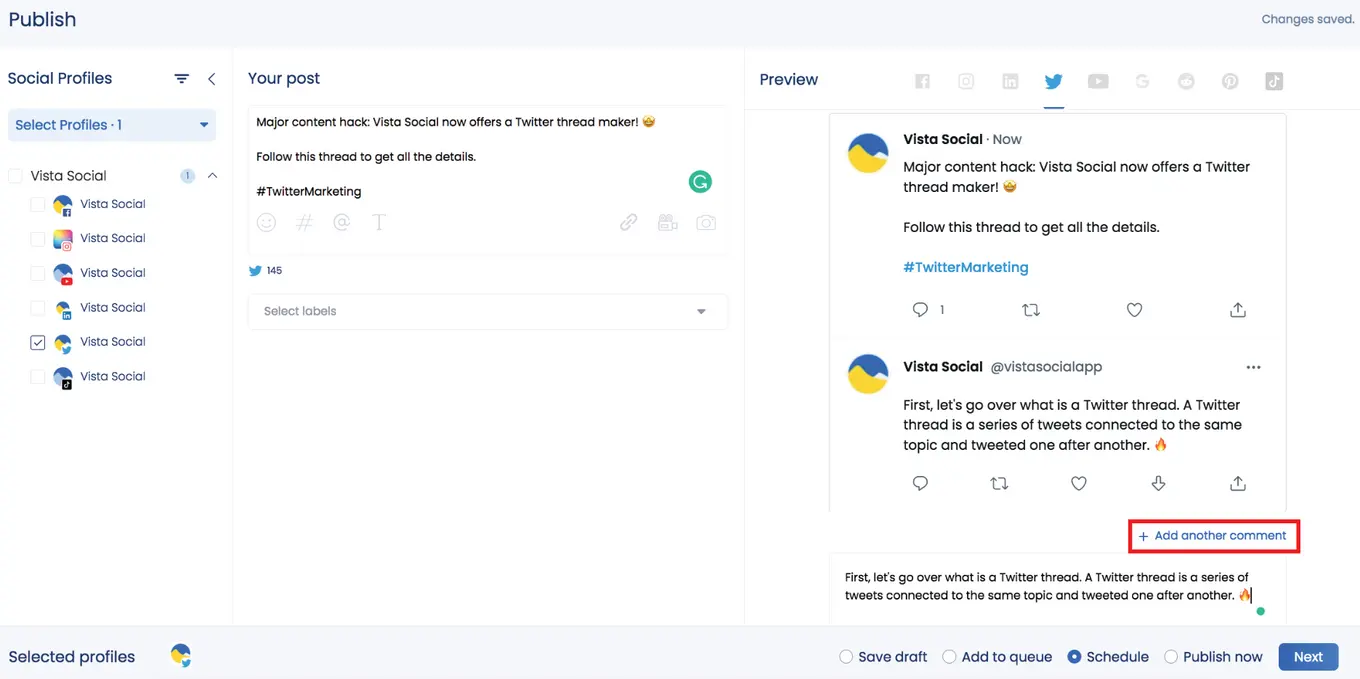This screenshot has width=1360, height=679.
Task: Click the retweet icon on the first tweet
Action: click(1031, 309)
